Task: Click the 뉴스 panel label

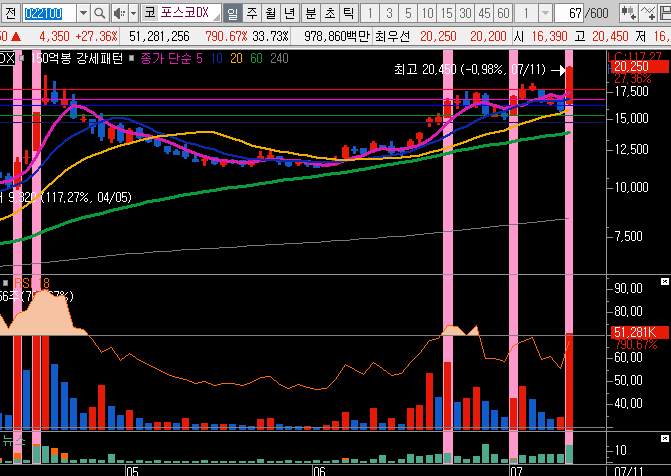Action: [13, 440]
